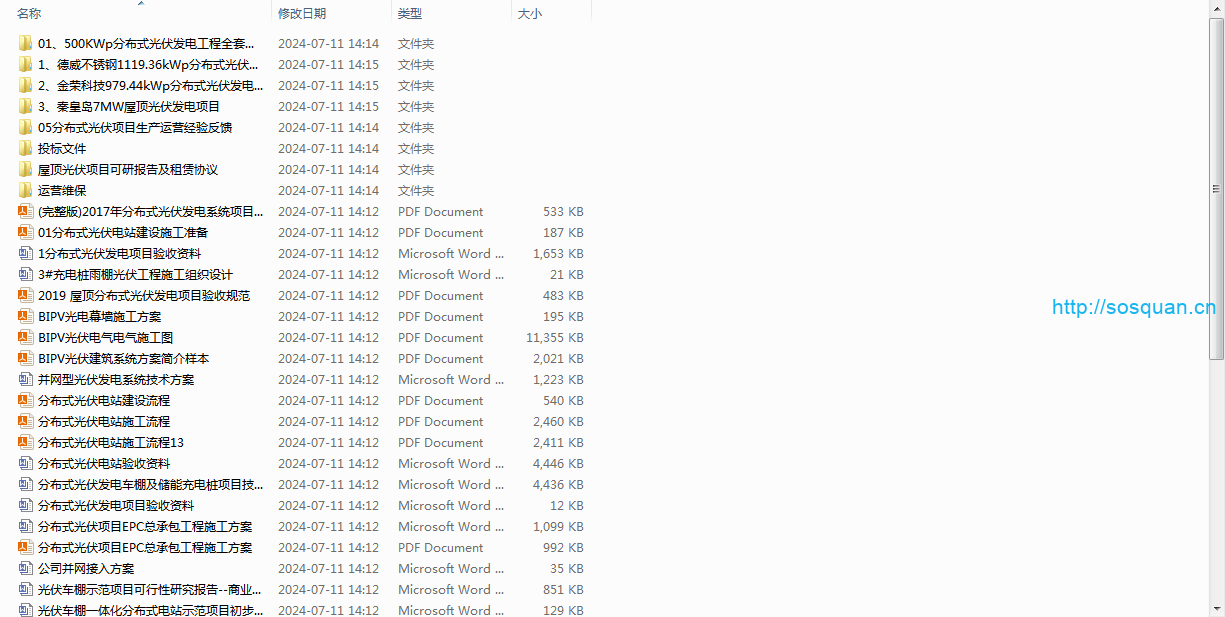Click the scrollbar down arrow
Viewport: 1225px width, 617px height.
coord(1216,608)
